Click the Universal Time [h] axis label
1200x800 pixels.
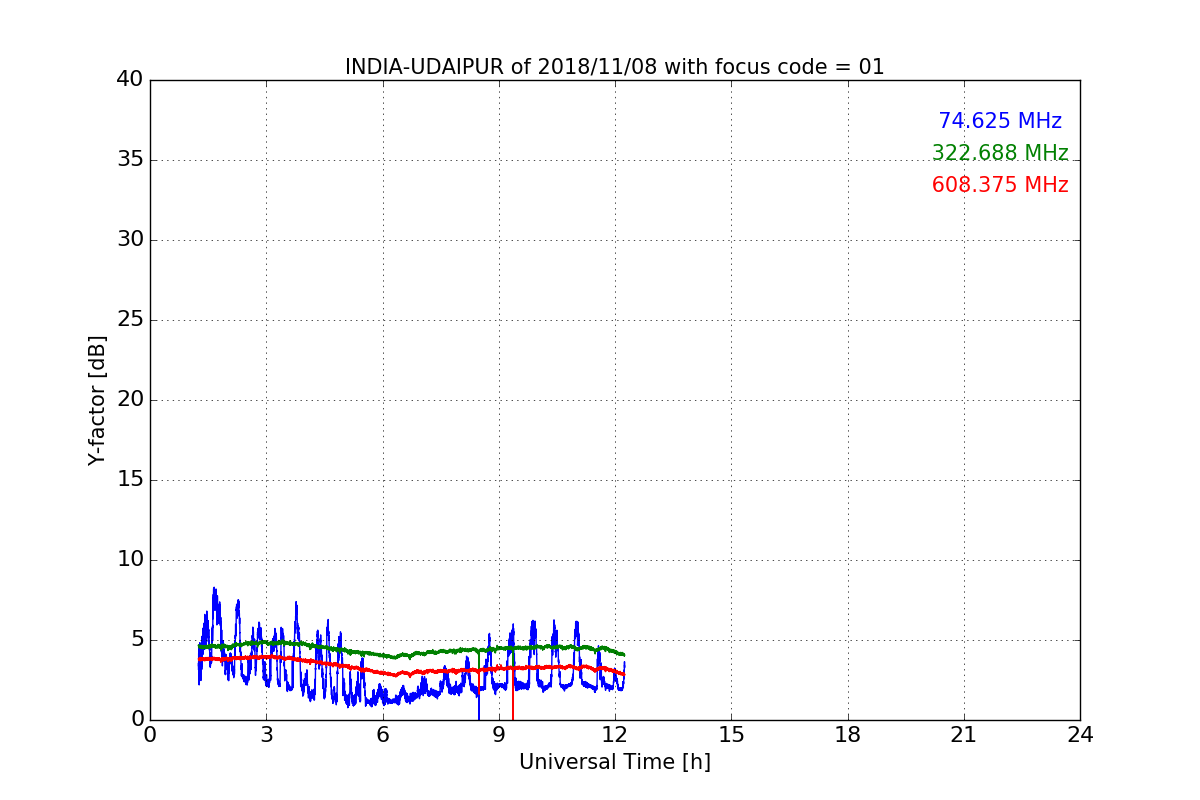614,762
